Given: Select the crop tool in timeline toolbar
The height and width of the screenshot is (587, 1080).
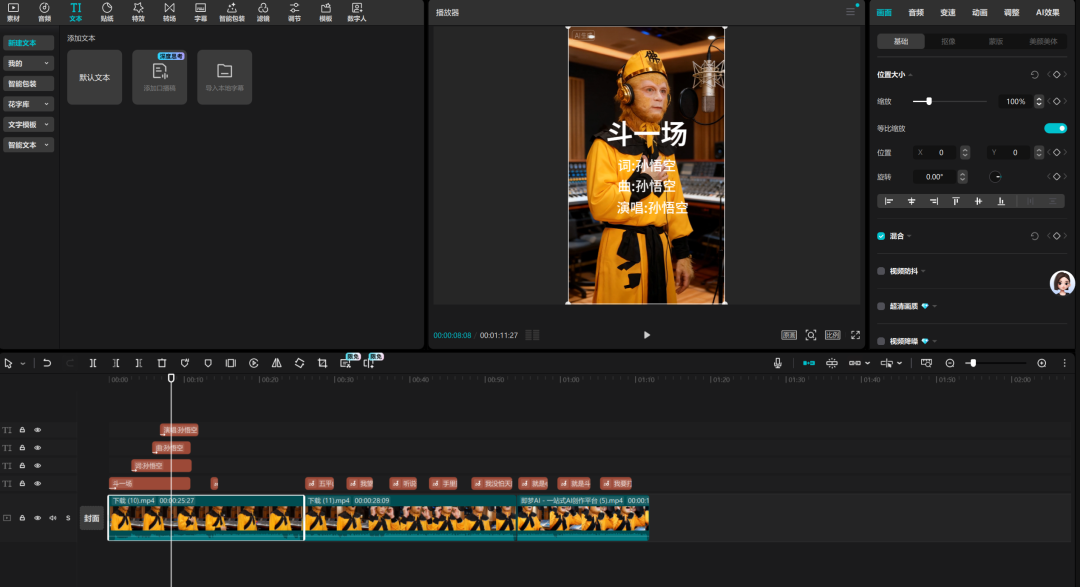Looking at the screenshot, I should (x=322, y=363).
